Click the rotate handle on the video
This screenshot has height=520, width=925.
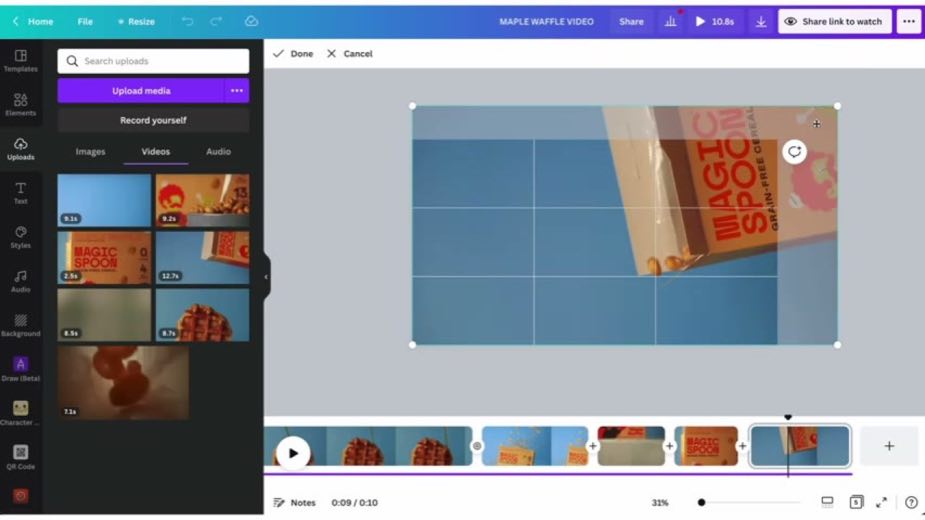pos(795,152)
